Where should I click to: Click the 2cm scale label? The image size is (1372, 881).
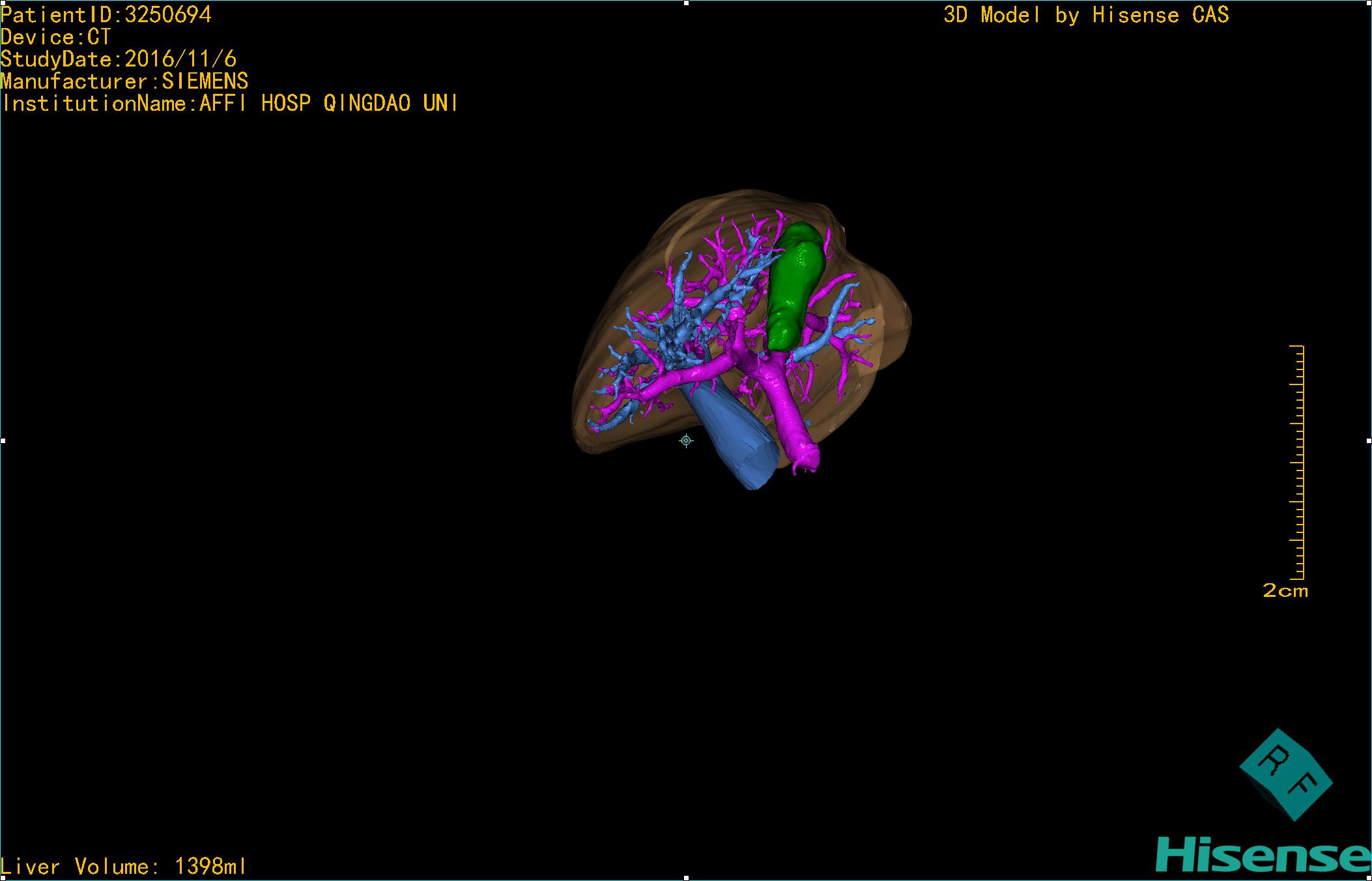(x=1285, y=591)
